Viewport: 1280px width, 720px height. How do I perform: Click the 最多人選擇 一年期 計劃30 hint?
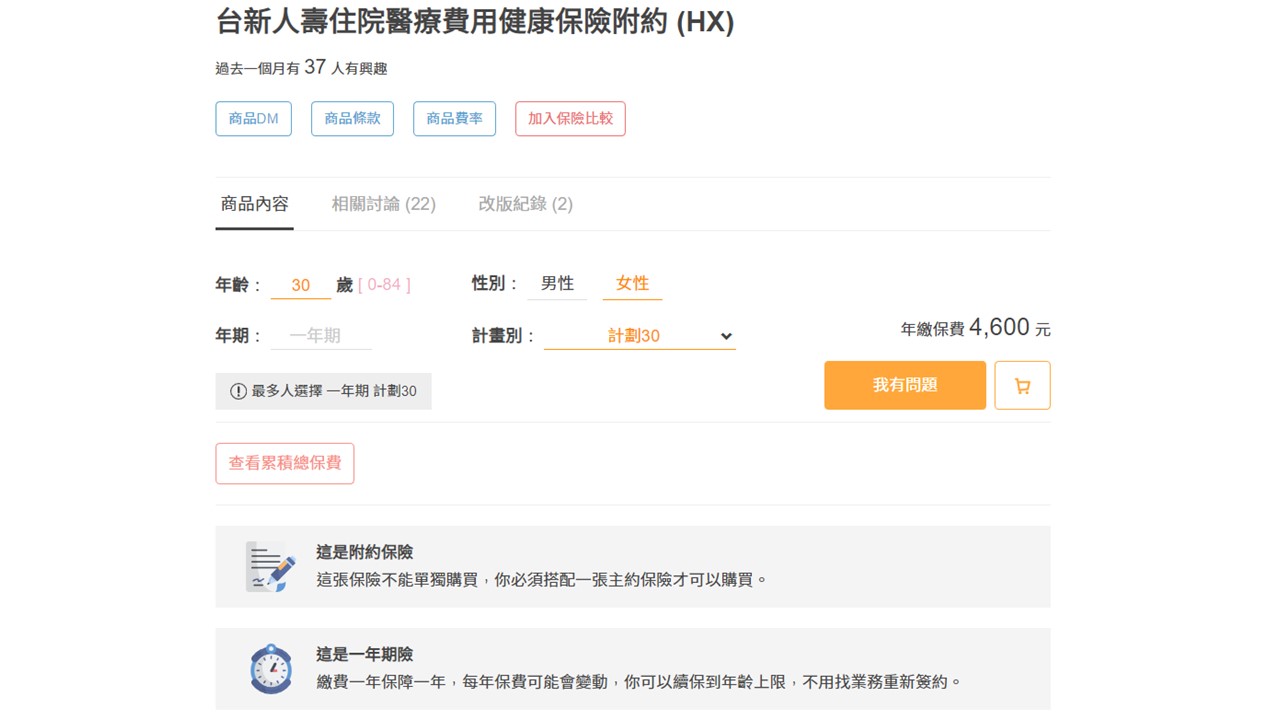coord(324,391)
